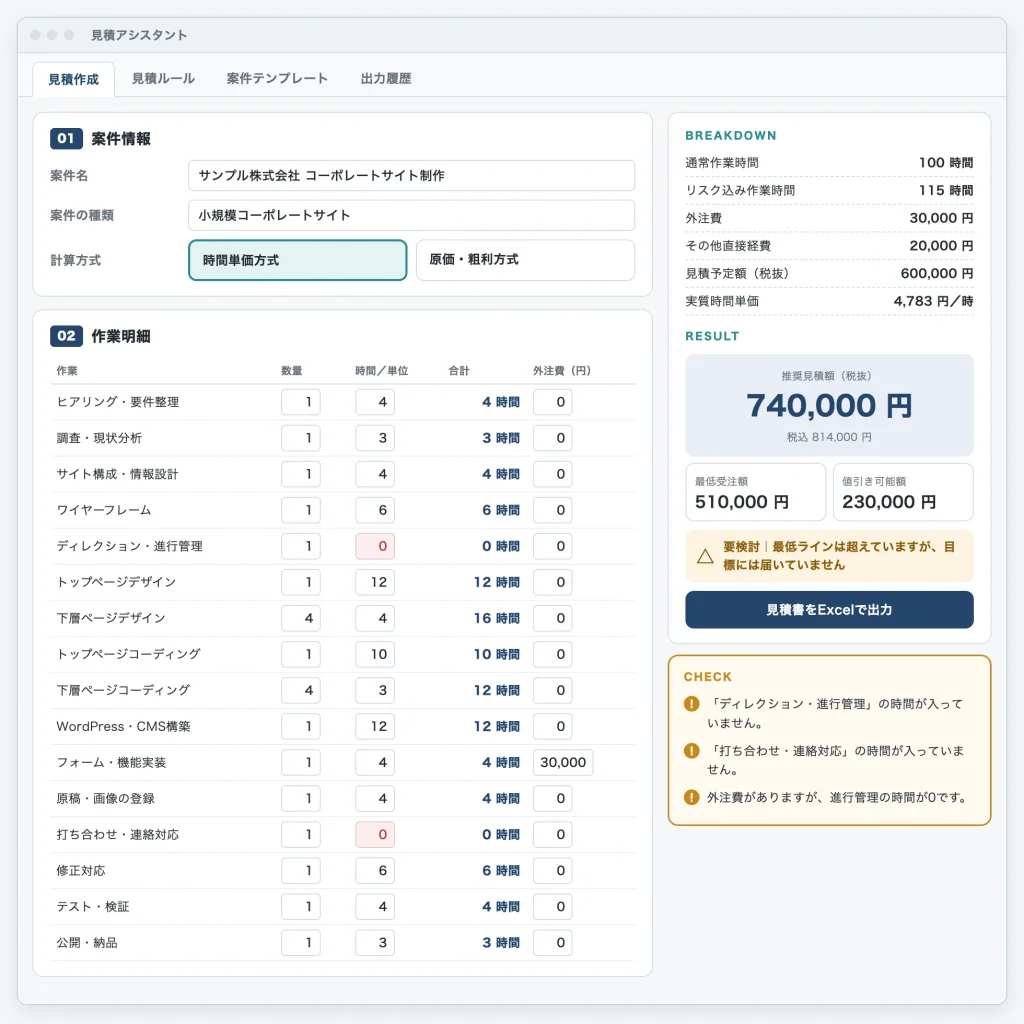Click the warning triangle icon in 要検討 notice
The image size is (1024, 1024).
pyautogui.click(x=705, y=556)
